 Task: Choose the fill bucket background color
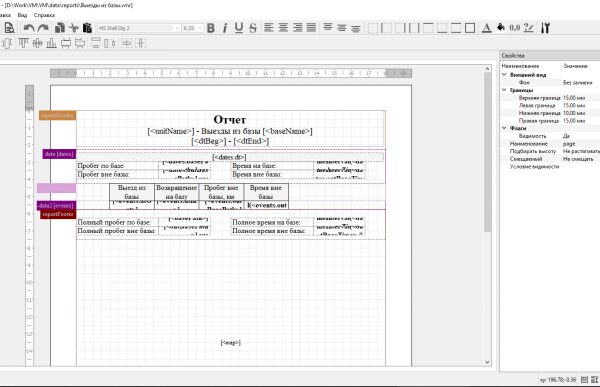click(x=501, y=27)
